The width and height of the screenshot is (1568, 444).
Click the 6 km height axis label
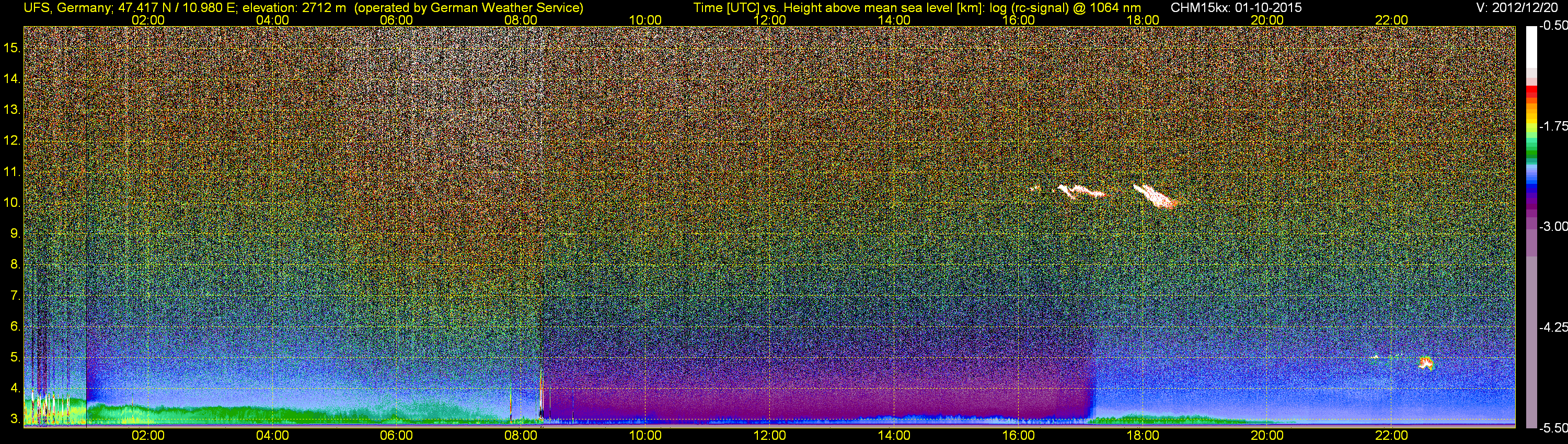(x=15, y=326)
